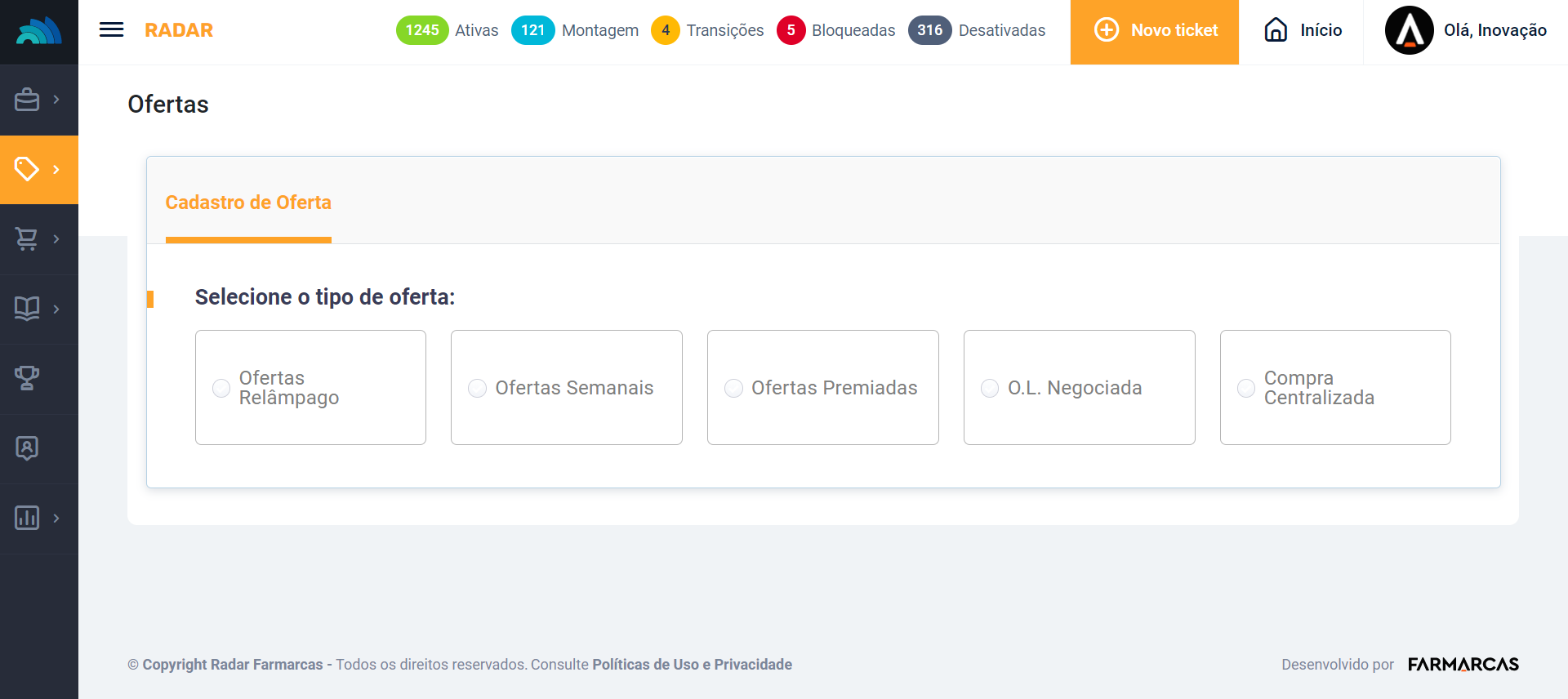Open the open-book catalog icon

click(27, 309)
